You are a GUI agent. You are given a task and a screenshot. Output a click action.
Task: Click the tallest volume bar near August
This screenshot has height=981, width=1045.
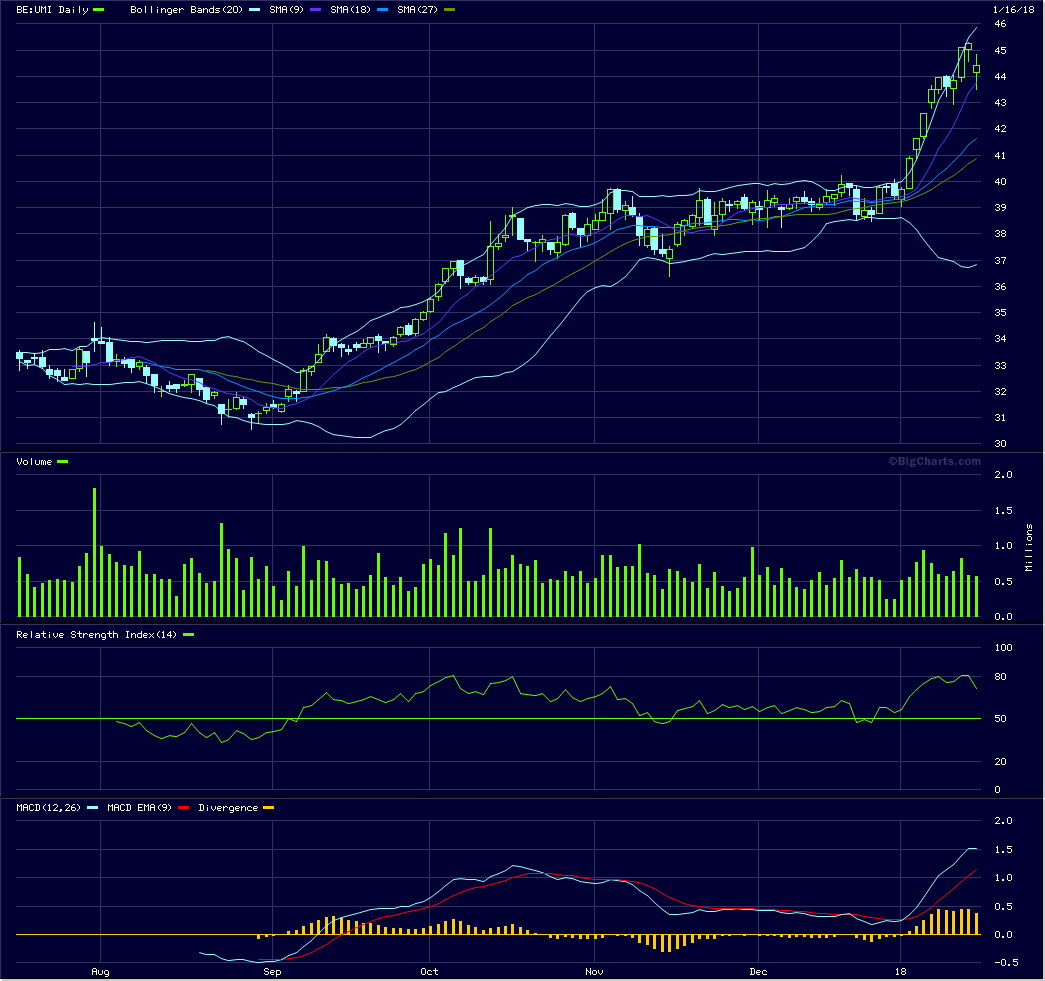pos(94,552)
